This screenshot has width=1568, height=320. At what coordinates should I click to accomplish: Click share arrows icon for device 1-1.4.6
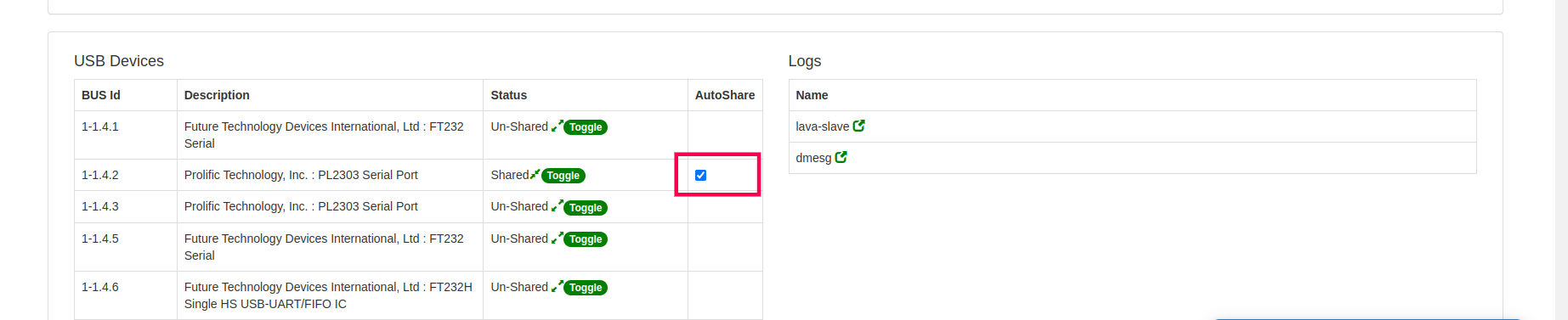(x=557, y=287)
